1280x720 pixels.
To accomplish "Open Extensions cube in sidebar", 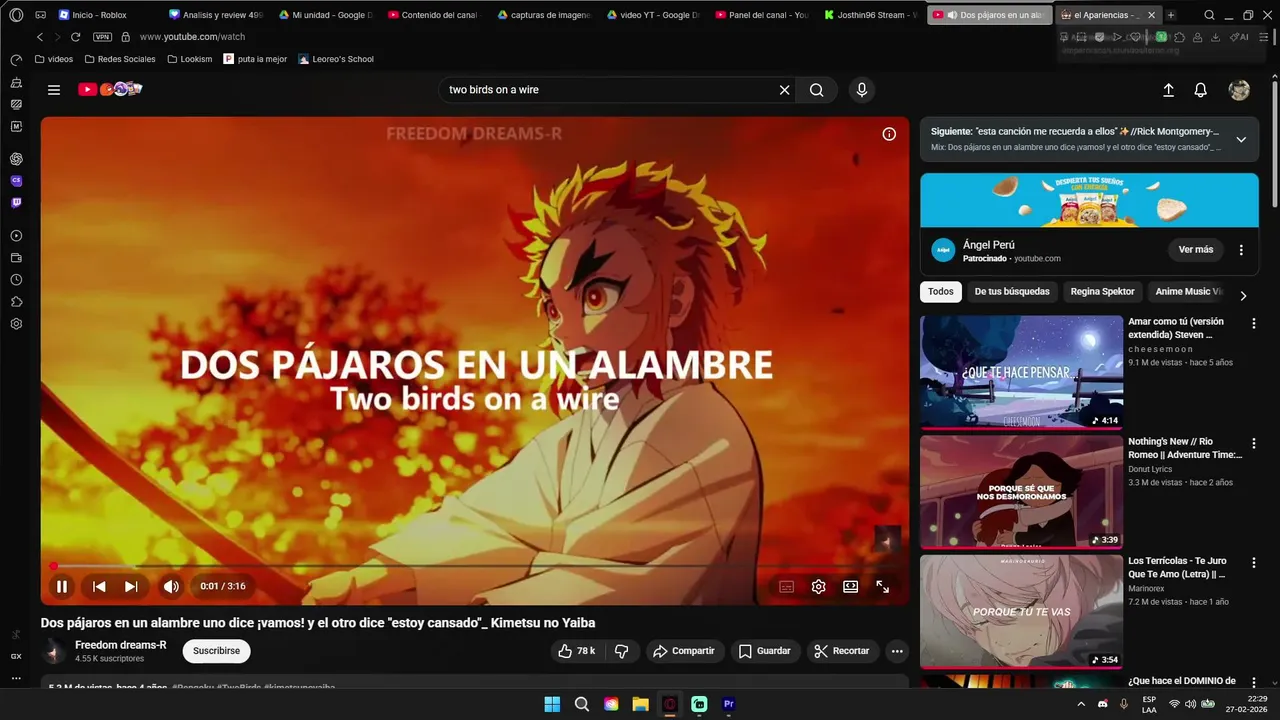I will 16,302.
